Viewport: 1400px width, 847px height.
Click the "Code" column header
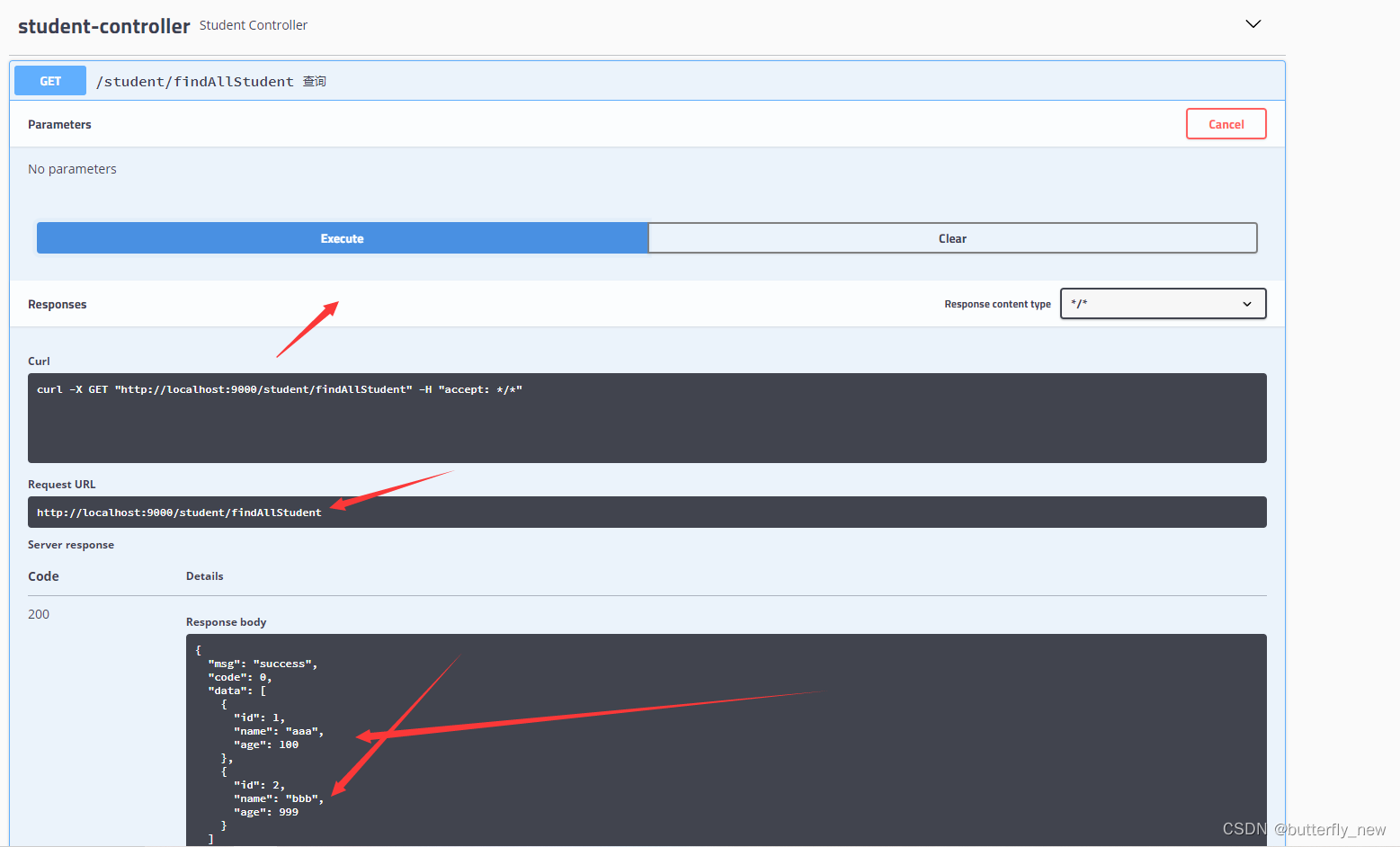(43, 576)
